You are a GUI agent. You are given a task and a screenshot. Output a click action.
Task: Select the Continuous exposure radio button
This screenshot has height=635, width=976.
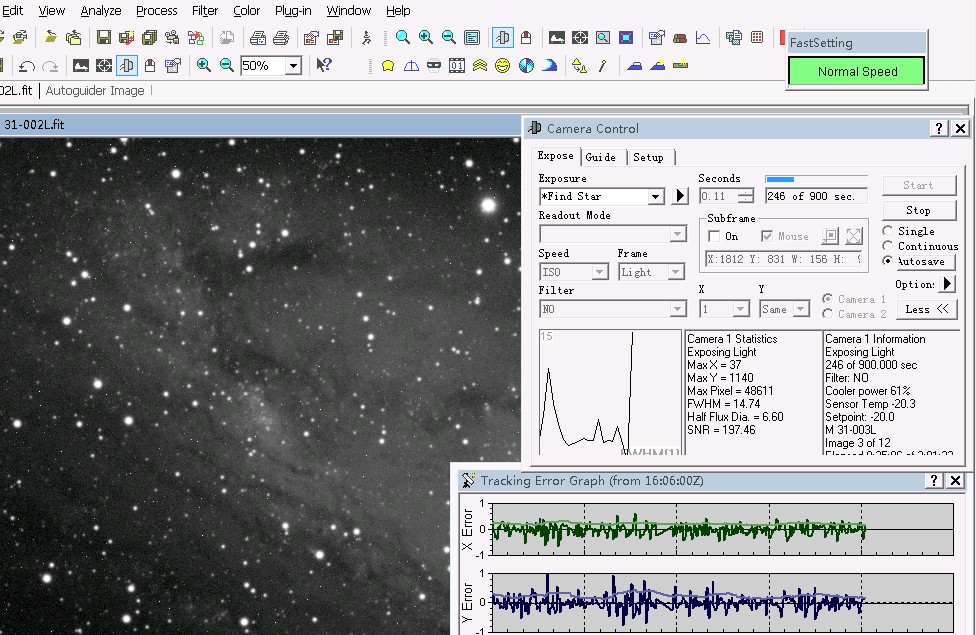coord(888,246)
